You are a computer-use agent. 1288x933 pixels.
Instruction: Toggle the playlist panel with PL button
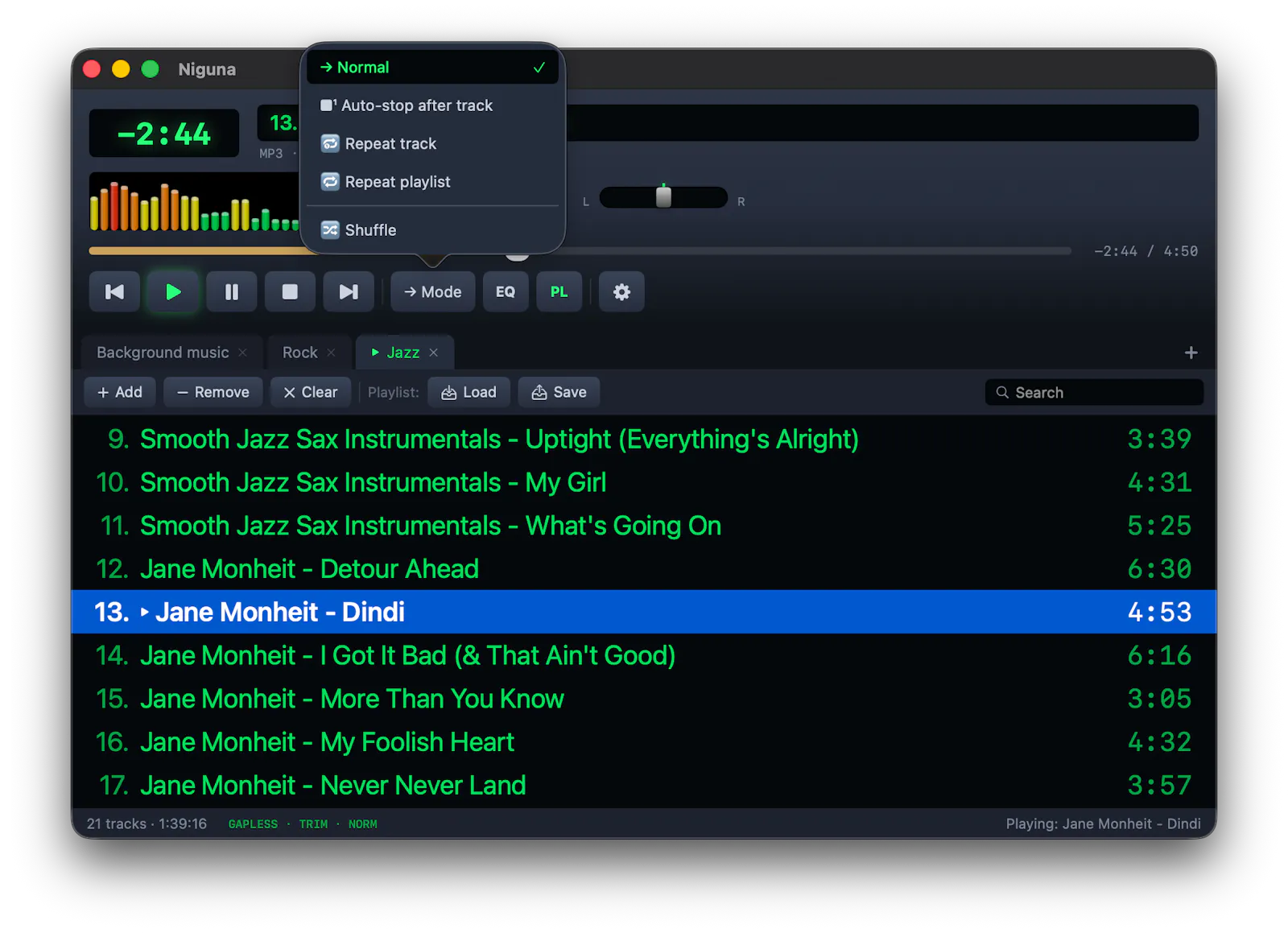[x=559, y=291]
